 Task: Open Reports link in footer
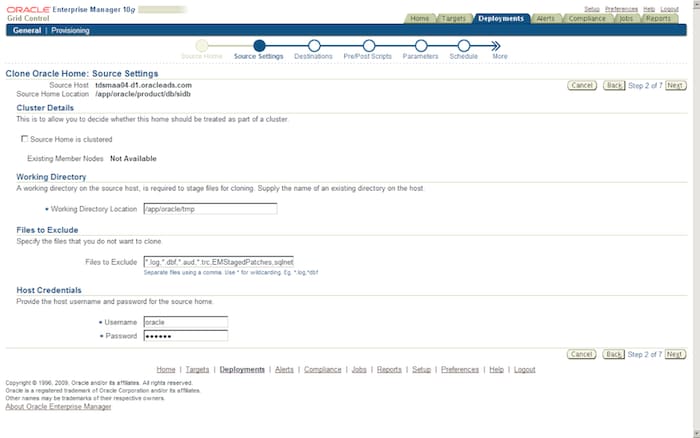coord(389,369)
